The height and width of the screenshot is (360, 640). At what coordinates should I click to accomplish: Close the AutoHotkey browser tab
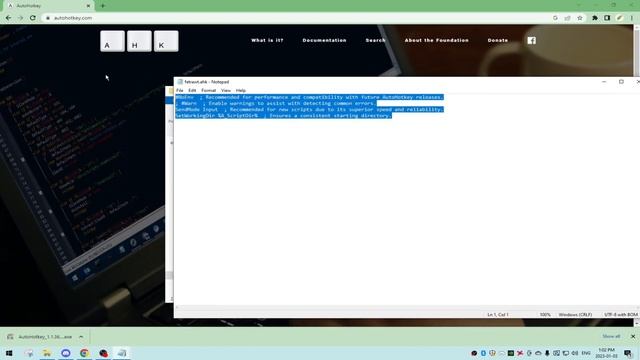(88, 6)
